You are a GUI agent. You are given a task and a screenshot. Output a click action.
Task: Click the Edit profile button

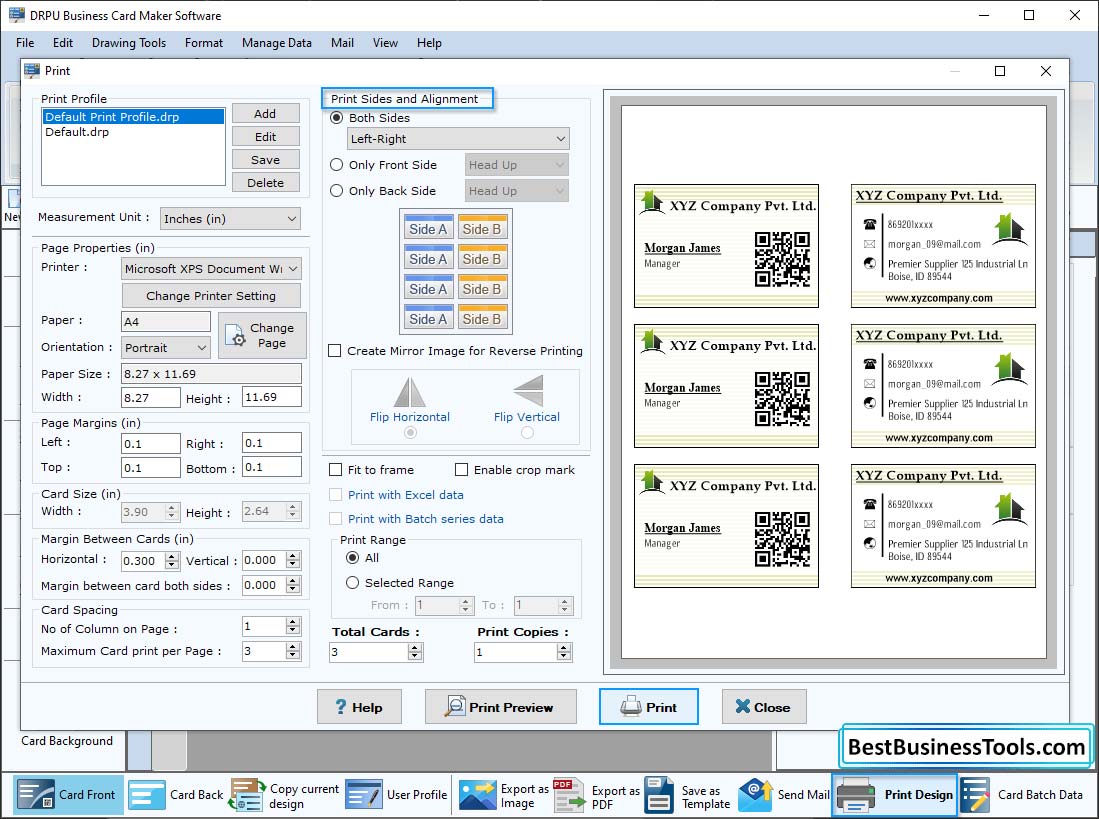(266, 137)
